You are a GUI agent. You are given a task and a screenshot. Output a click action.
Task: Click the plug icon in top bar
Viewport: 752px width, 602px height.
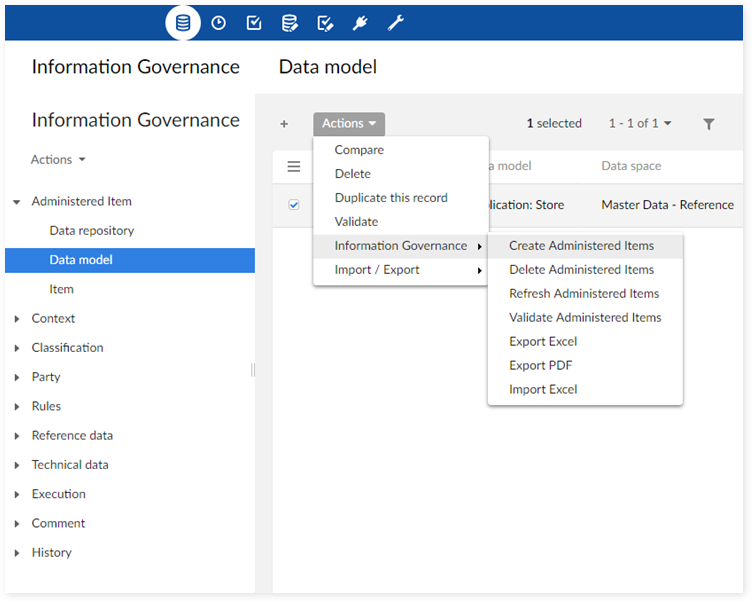(x=360, y=22)
